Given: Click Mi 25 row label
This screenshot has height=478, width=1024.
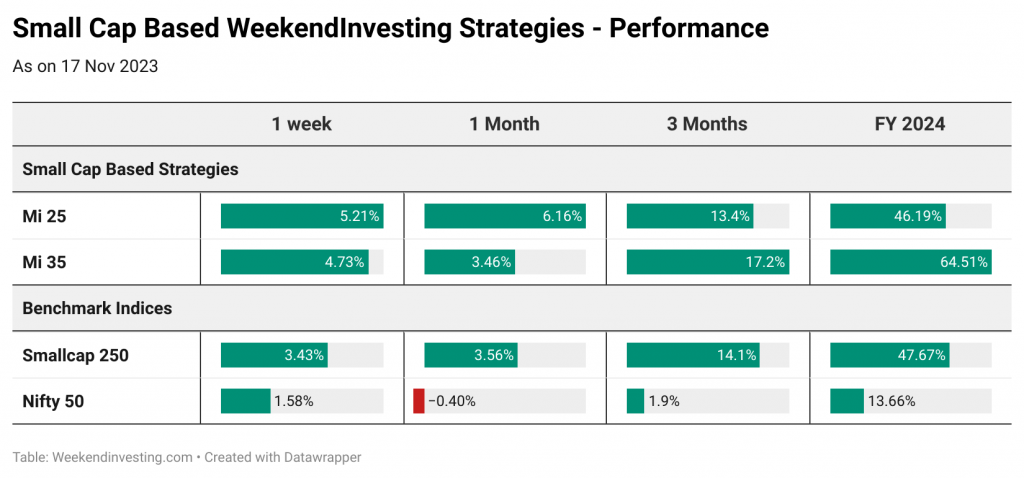Looking at the screenshot, I should (44, 216).
